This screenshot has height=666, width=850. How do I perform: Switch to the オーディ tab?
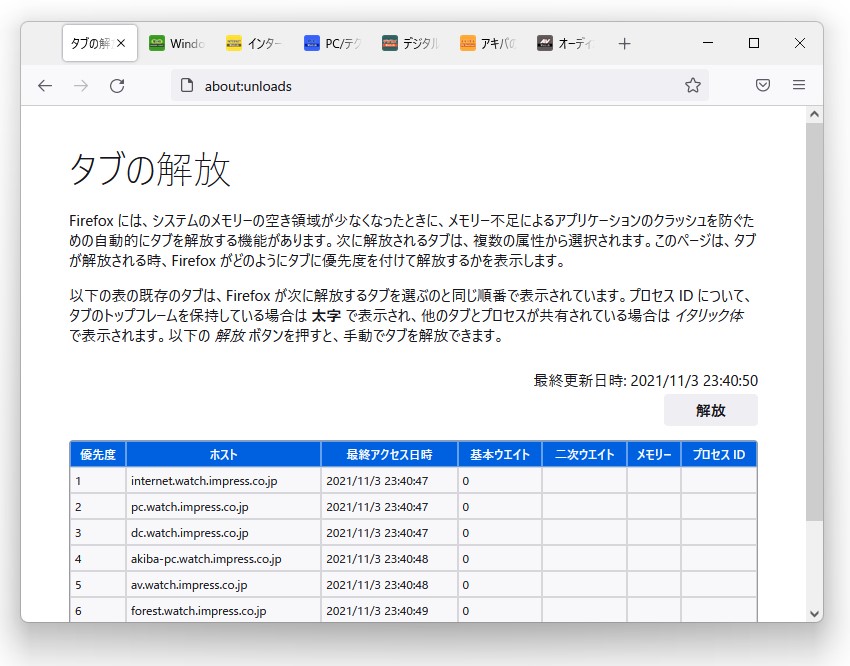[x=565, y=43]
